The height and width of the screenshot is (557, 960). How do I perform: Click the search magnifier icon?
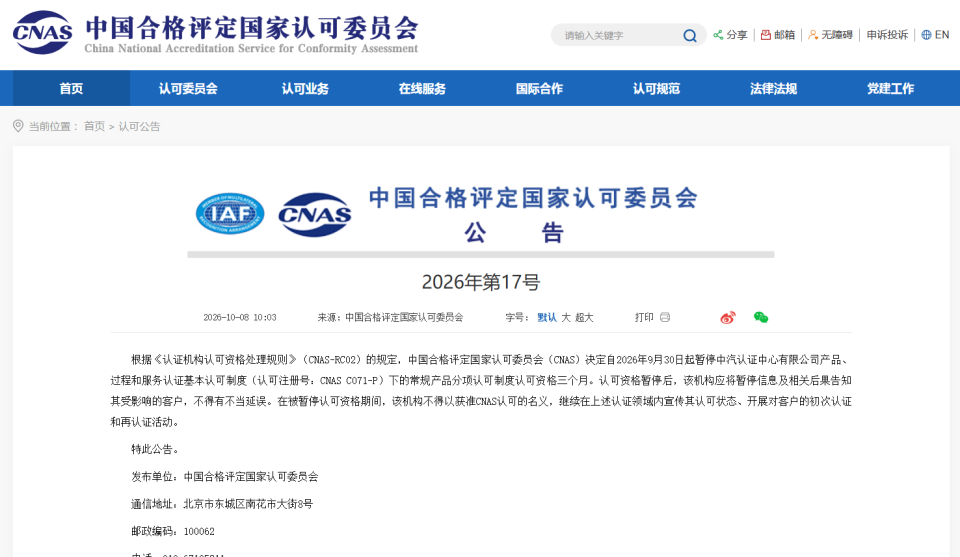pos(690,36)
